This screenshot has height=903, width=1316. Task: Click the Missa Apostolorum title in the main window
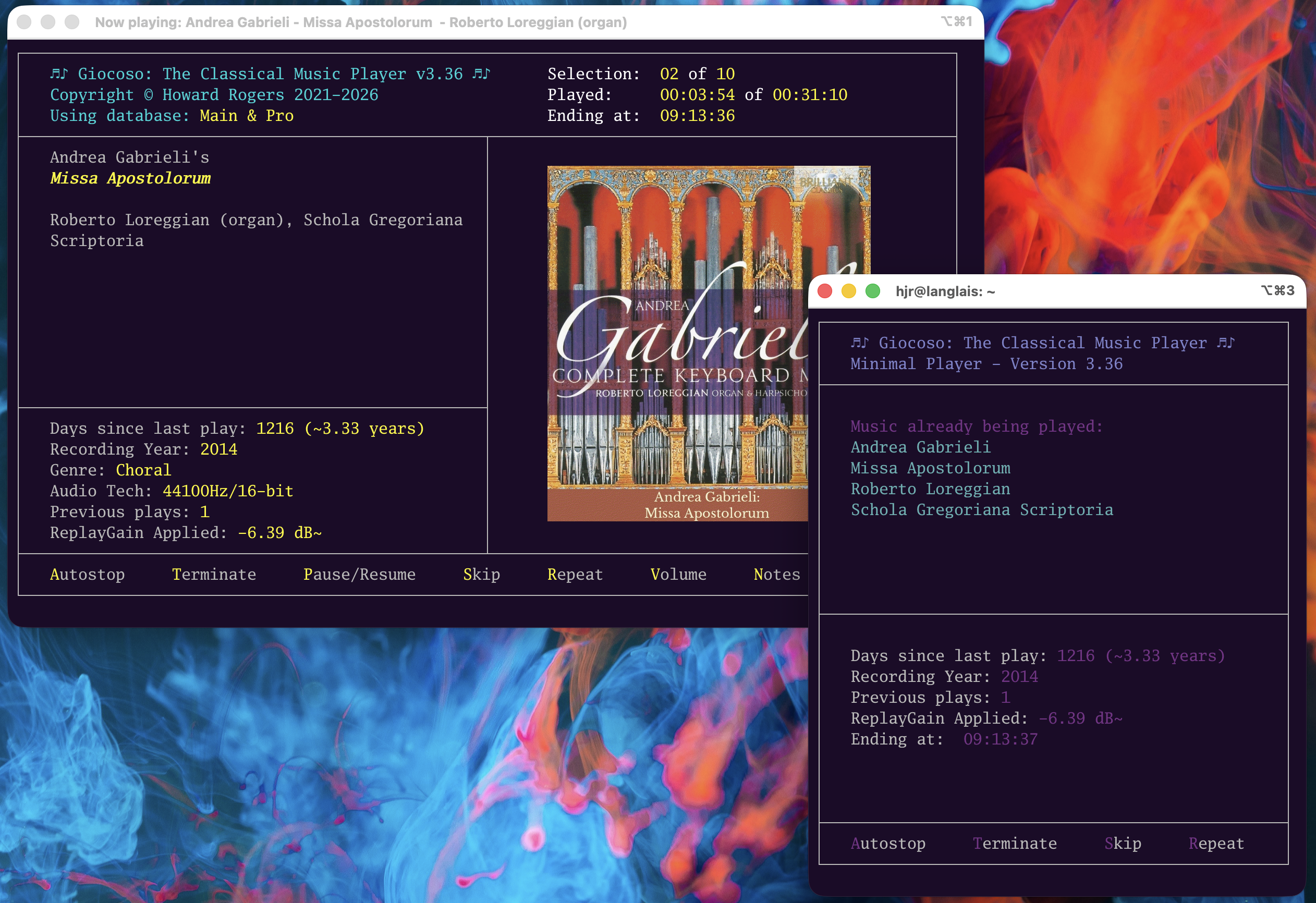[x=130, y=178]
